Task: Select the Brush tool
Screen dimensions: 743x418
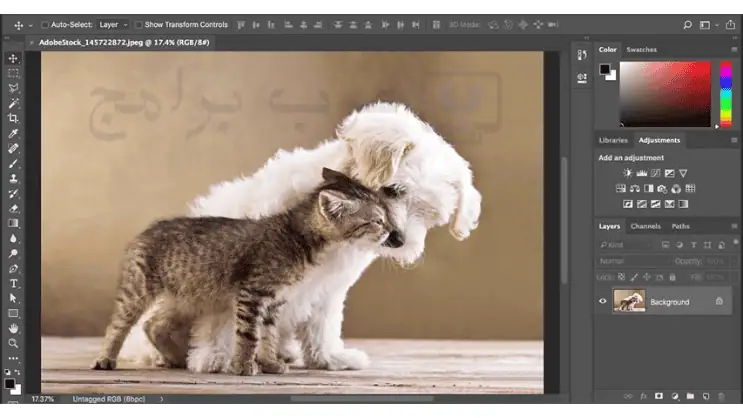Action: click(x=13, y=164)
